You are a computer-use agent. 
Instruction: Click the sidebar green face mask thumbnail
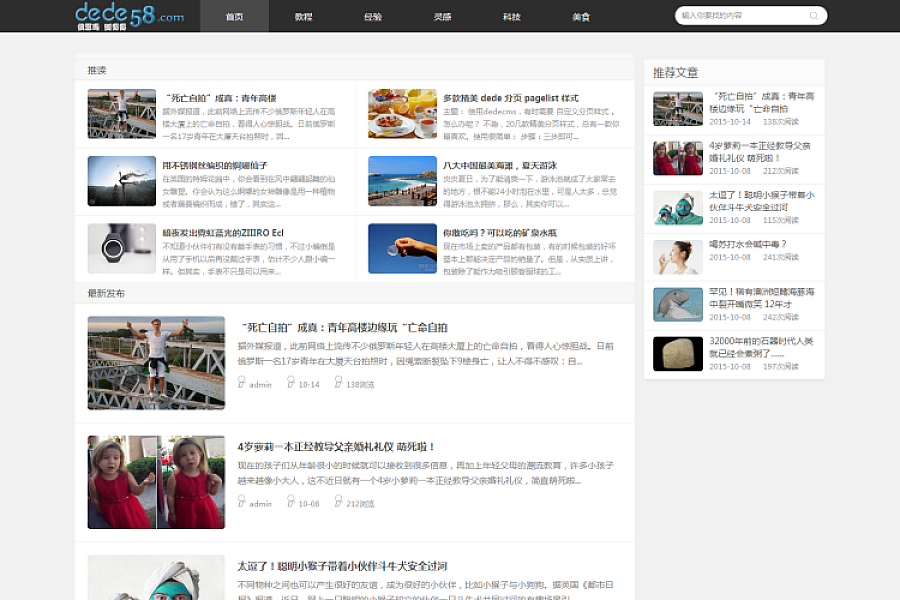point(678,207)
